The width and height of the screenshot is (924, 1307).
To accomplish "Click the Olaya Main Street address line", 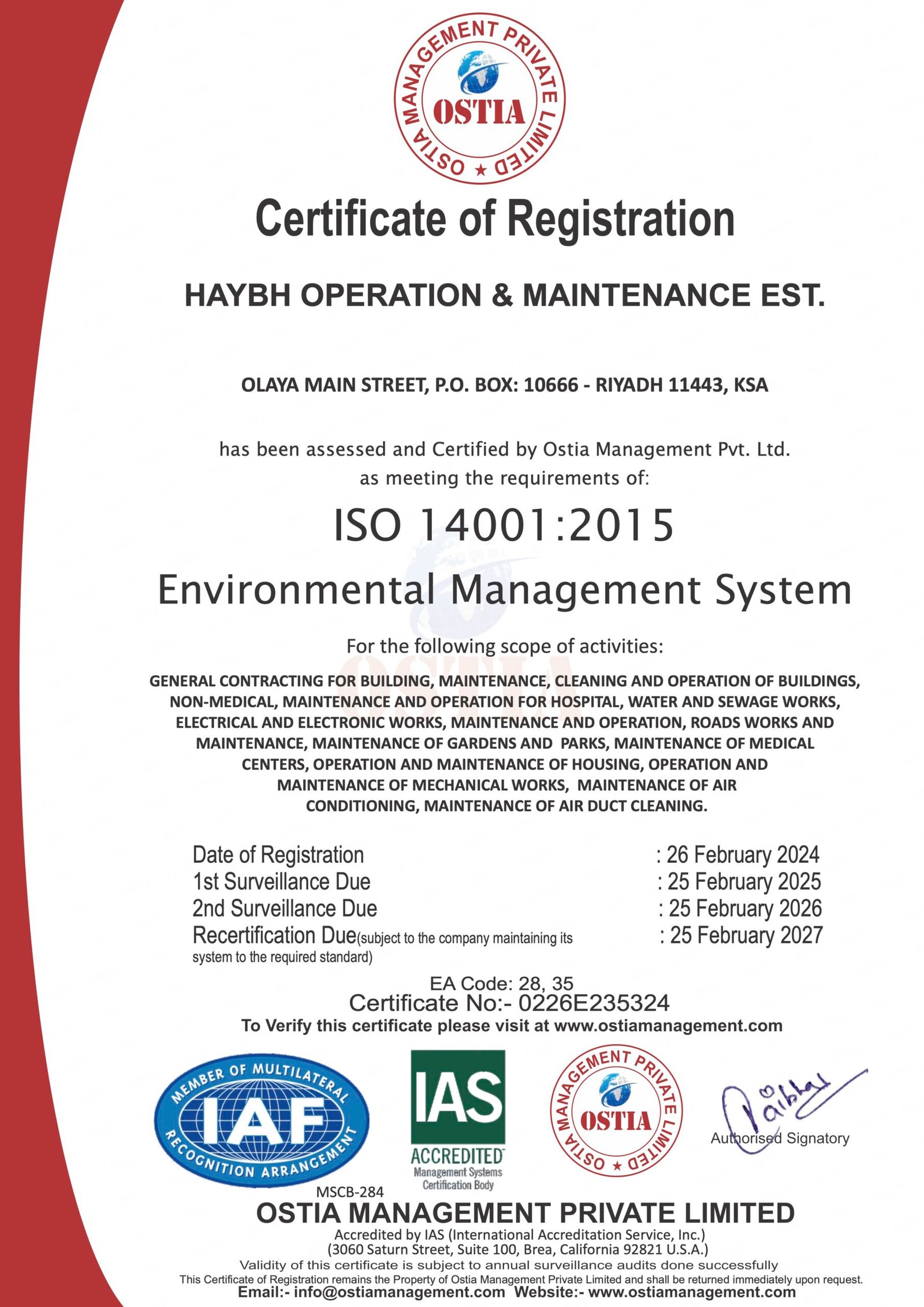I will click(x=505, y=385).
